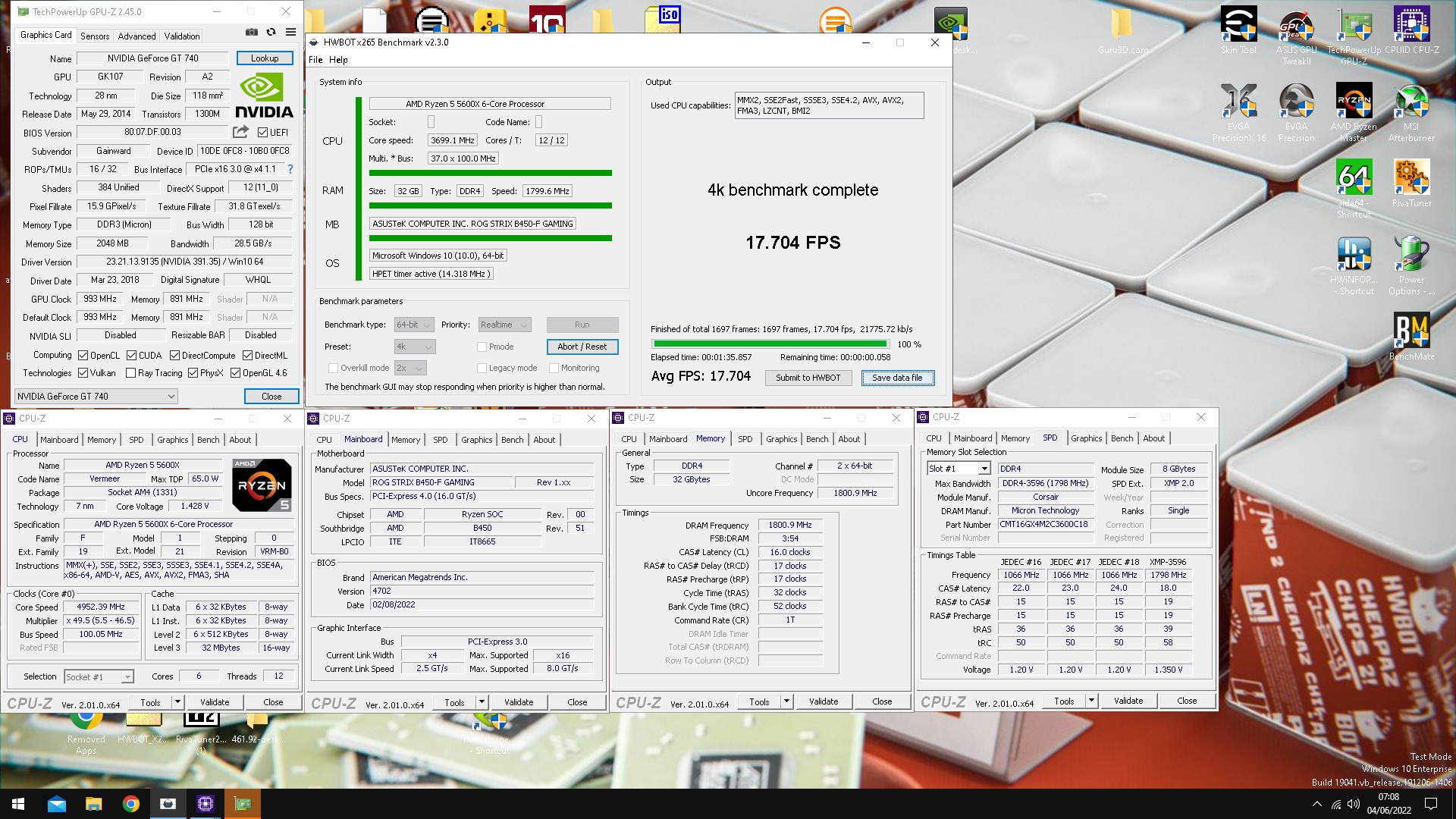
Task: Enable the Ray Tracing checkbox
Action: click(x=131, y=373)
